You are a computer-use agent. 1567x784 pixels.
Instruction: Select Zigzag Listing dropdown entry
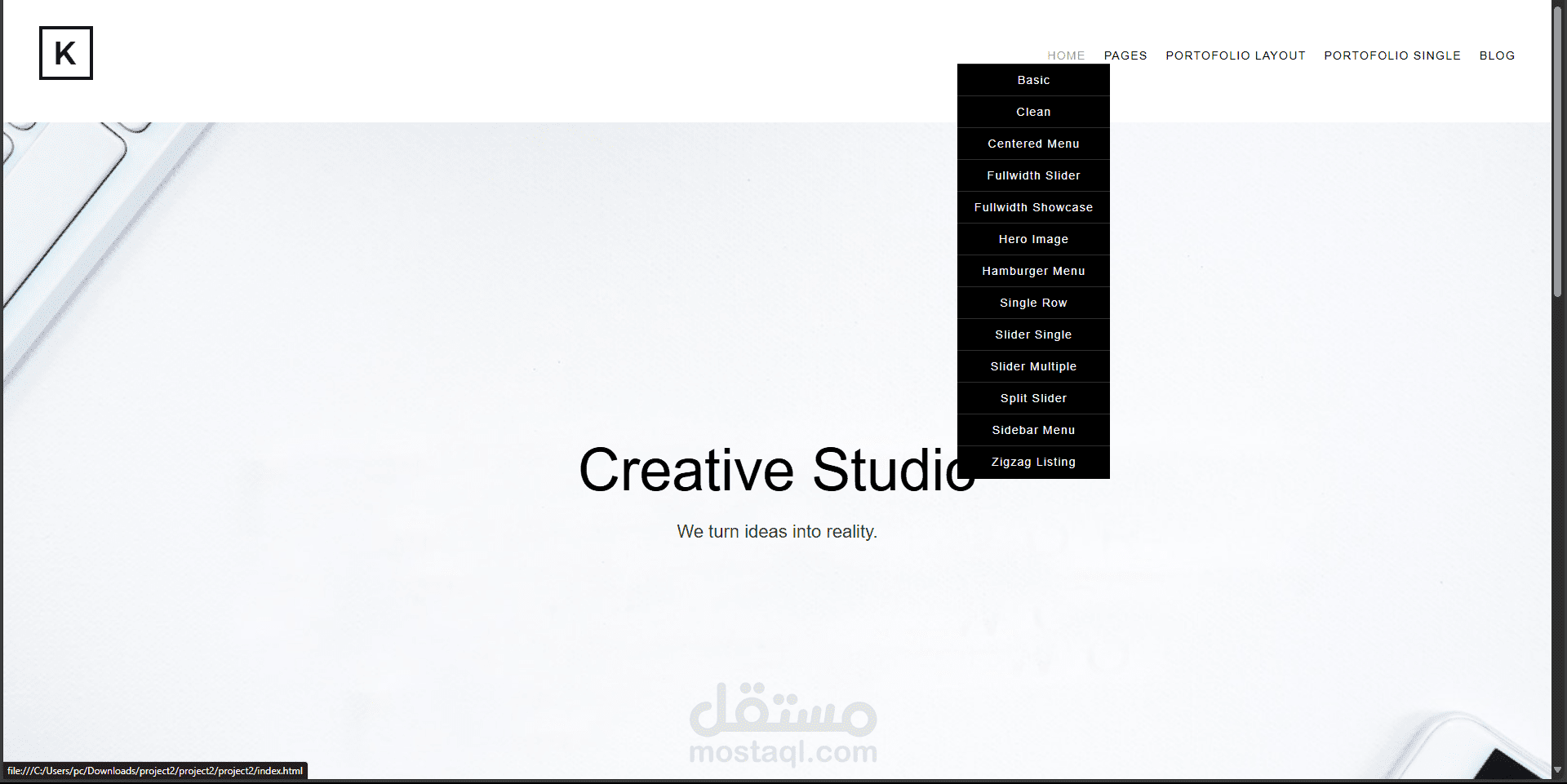[1033, 462]
